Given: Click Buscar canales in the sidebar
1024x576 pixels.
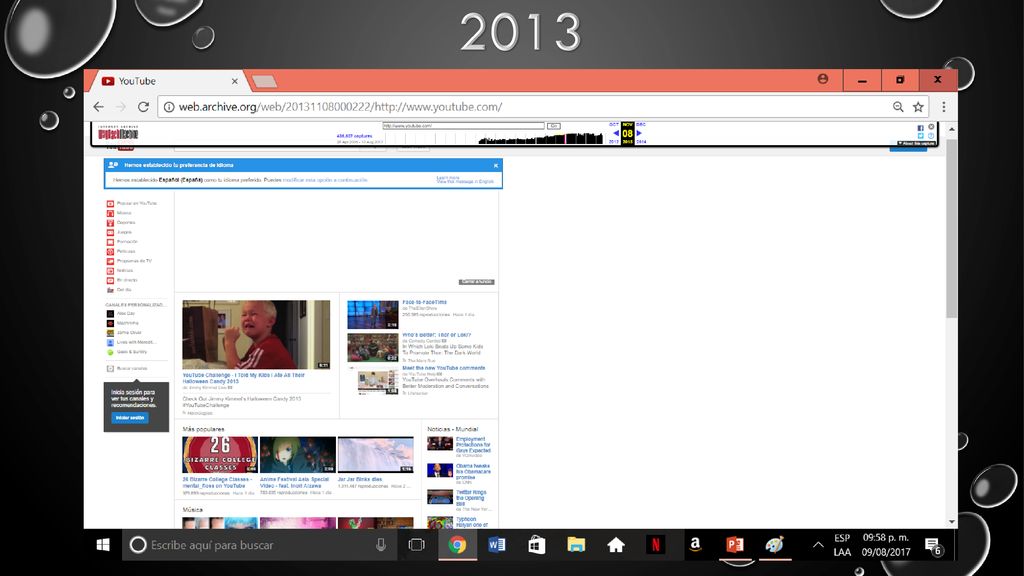Looking at the screenshot, I should coord(127,368).
